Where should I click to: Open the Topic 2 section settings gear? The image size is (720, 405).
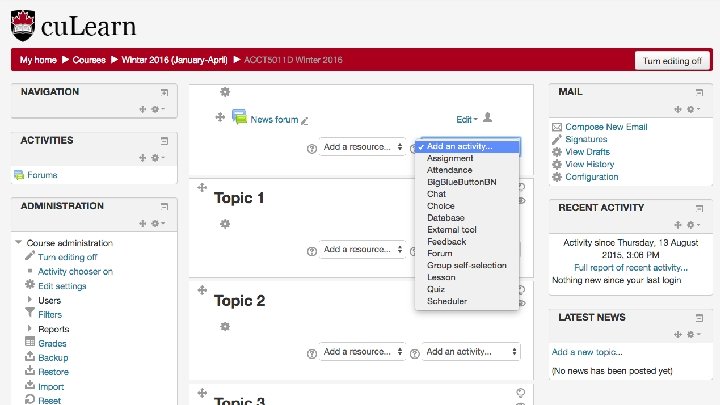tap(225, 326)
